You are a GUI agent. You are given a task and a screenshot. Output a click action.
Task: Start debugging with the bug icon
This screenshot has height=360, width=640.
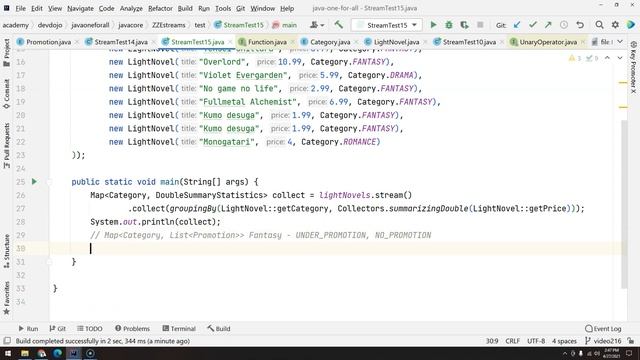point(449,25)
